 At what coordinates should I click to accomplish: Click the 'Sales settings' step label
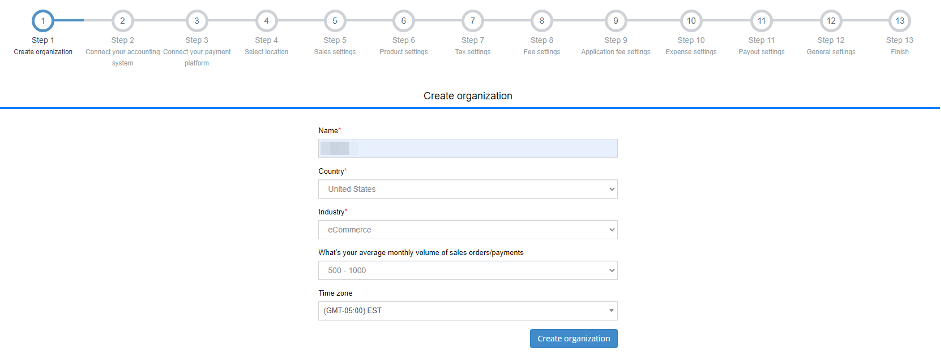tap(335, 52)
